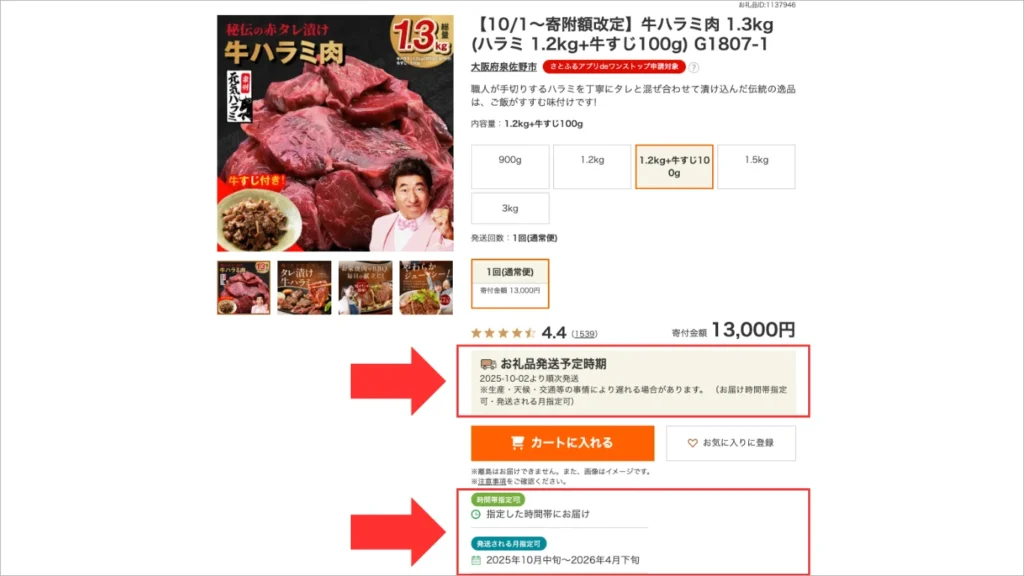Select the 900g quantity option
The image size is (1024, 576).
510,167
